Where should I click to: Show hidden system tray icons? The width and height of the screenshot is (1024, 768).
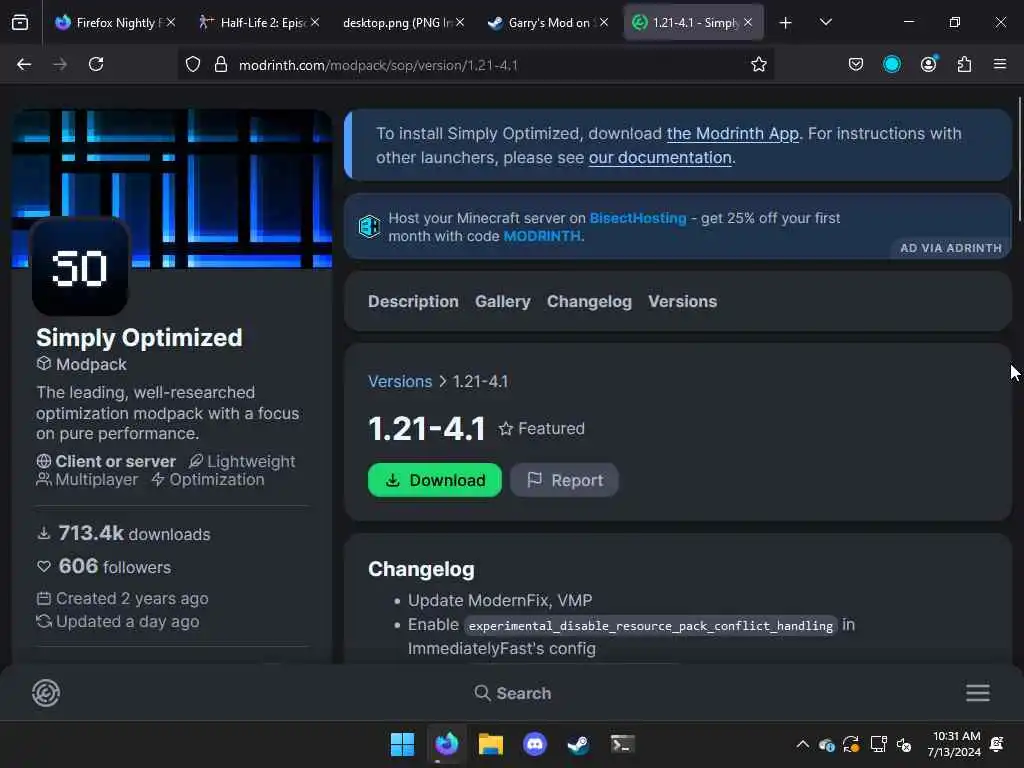[803, 744]
